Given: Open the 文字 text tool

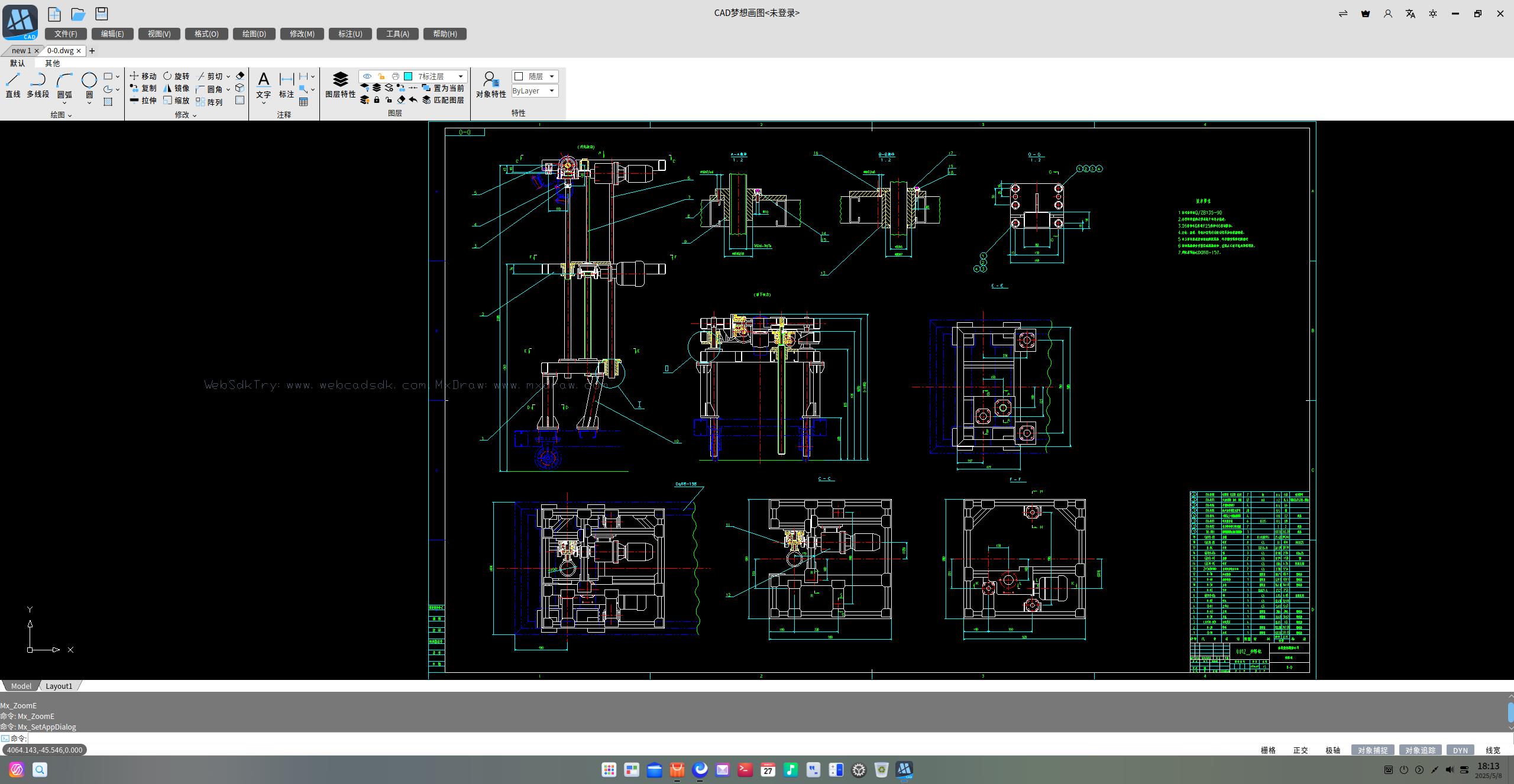Looking at the screenshot, I should coord(264,85).
